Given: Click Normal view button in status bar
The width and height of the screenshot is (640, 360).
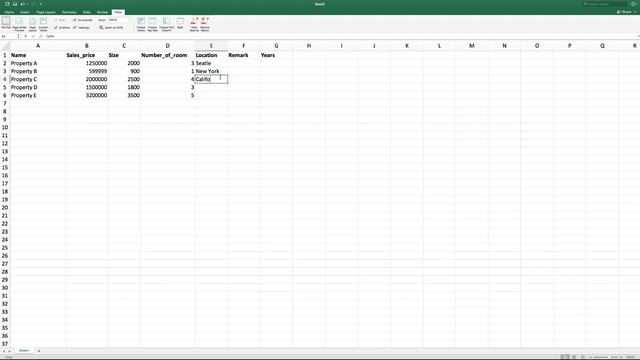Looking at the screenshot, I should click(564, 357).
